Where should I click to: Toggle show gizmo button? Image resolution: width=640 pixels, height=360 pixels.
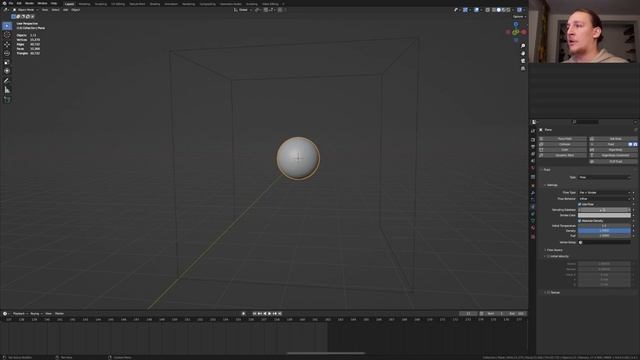click(465, 10)
